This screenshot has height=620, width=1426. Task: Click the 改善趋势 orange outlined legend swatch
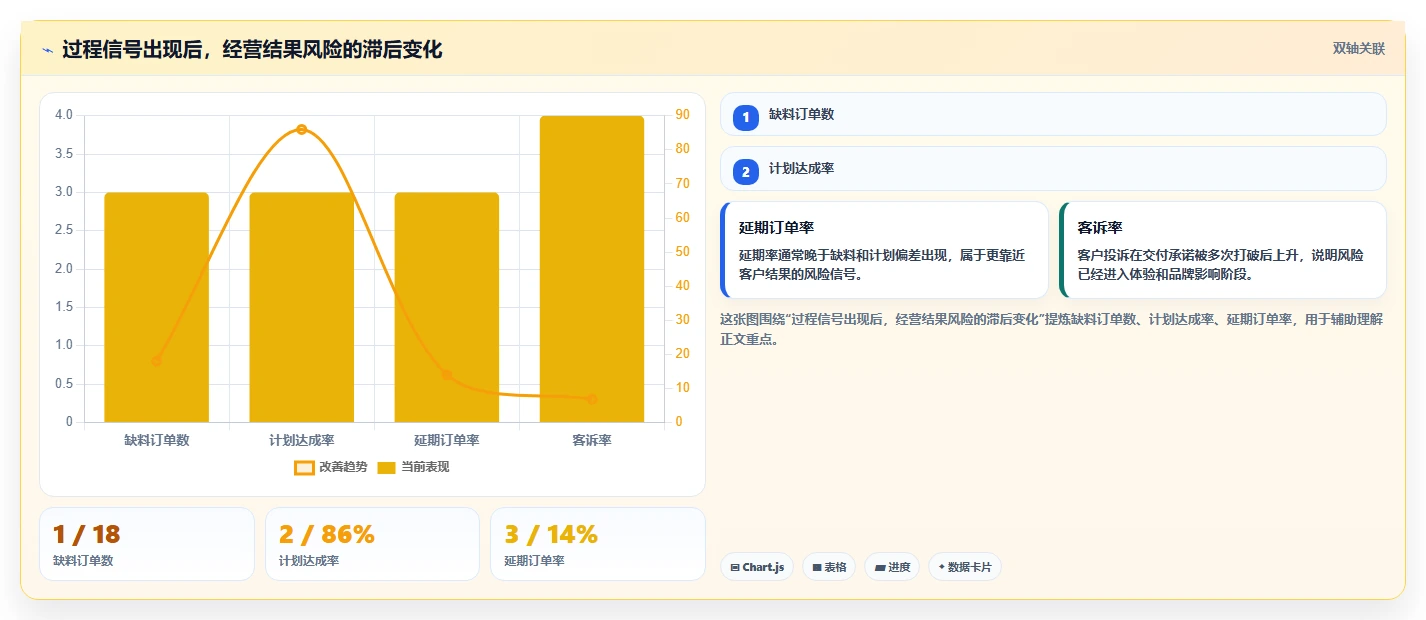click(x=304, y=467)
